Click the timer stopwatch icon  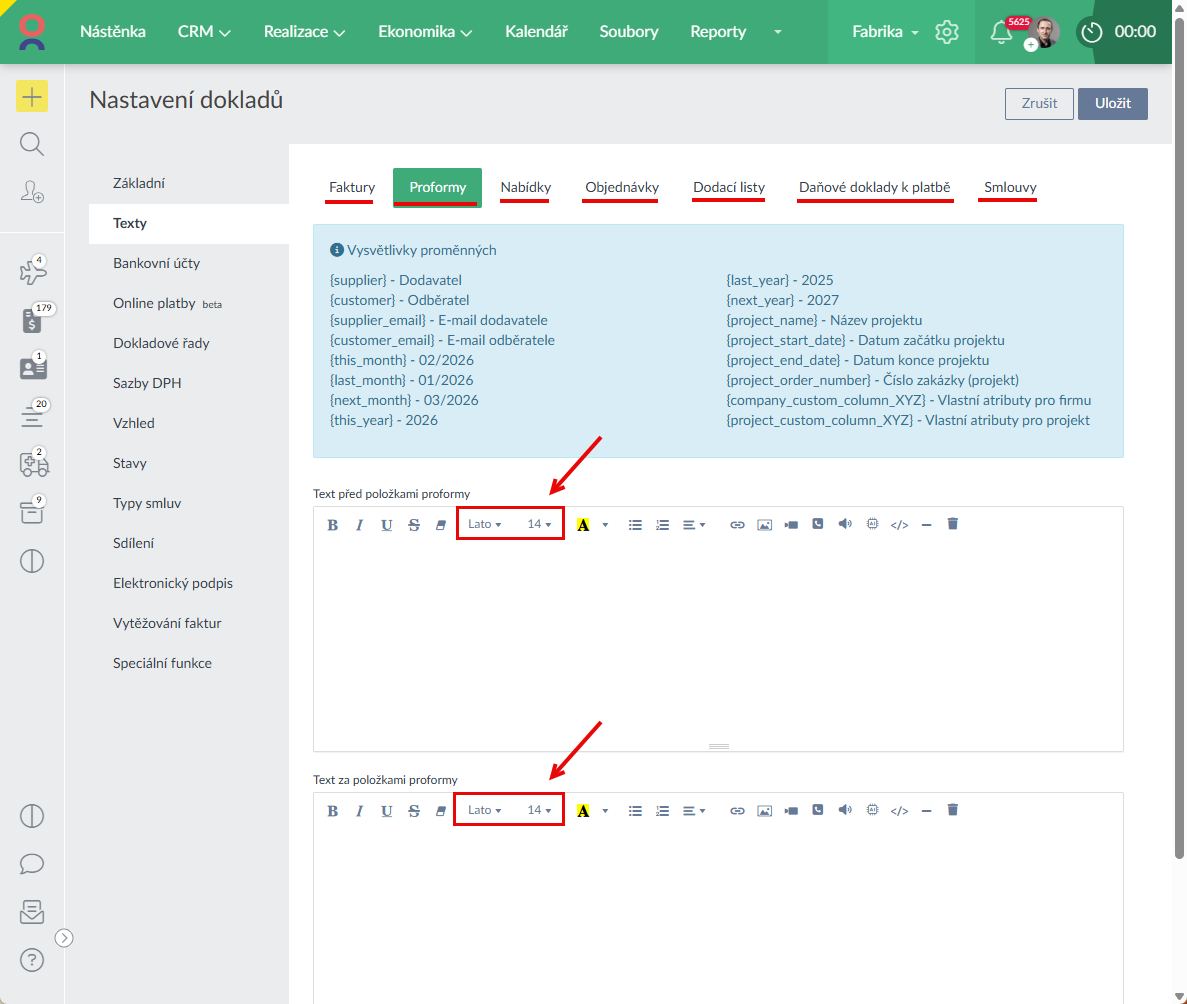pyautogui.click(x=1092, y=32)
